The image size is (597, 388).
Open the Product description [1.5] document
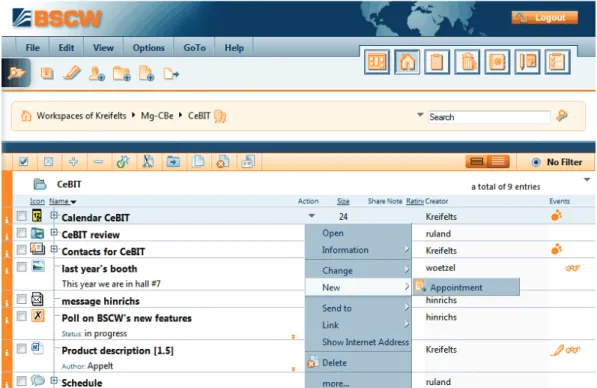click(x=117, y=351)
